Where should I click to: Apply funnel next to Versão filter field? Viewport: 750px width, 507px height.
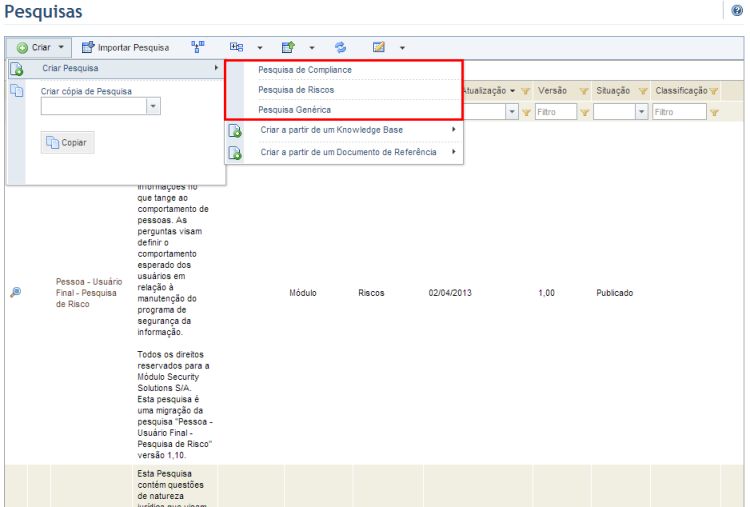[585, 112]
